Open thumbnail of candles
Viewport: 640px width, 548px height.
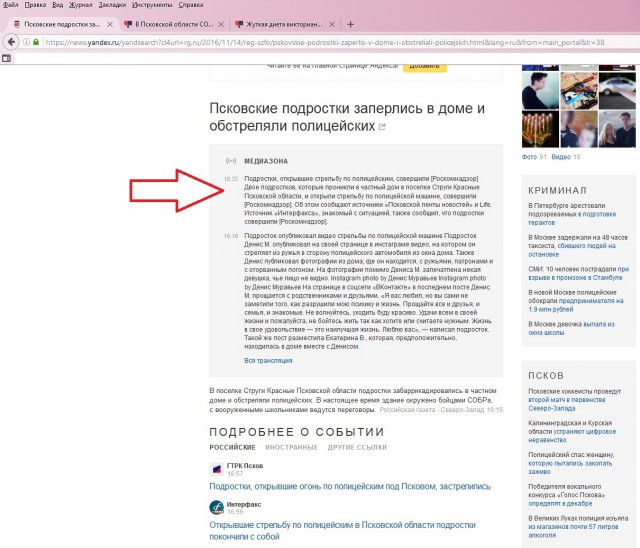pyautogui.click(x=540, y=129)
